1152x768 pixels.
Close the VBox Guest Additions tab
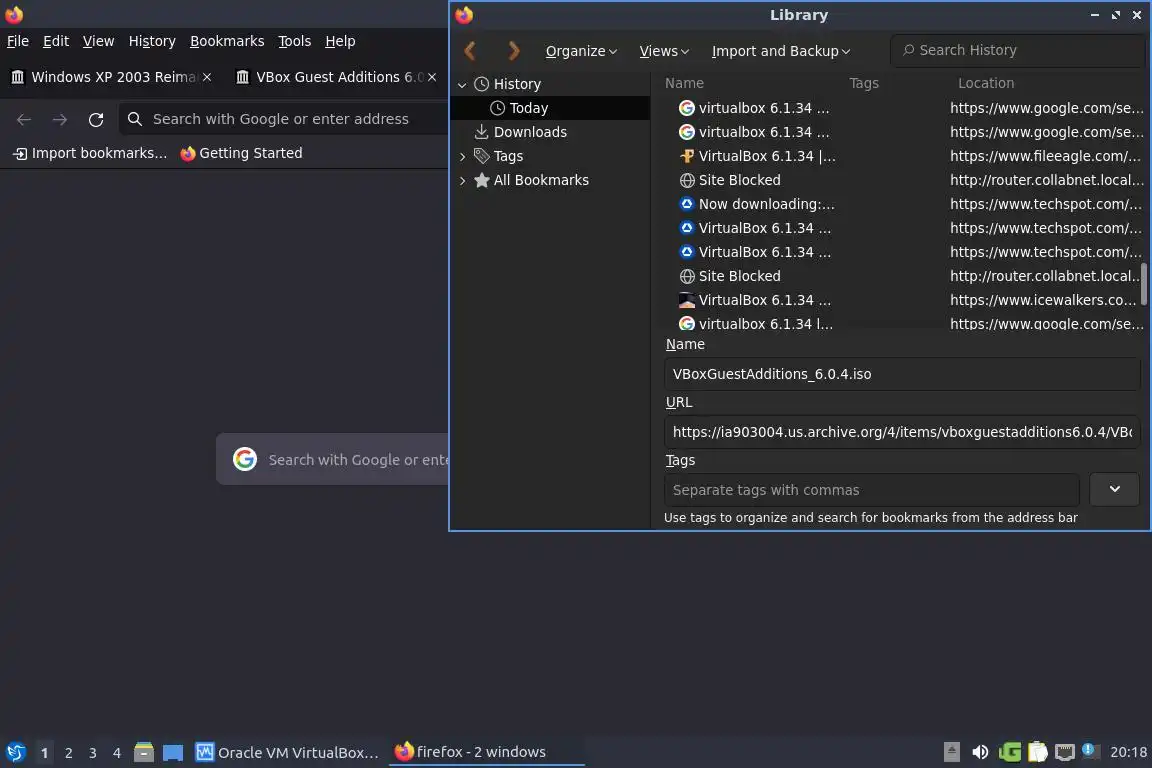pos(432,77)
